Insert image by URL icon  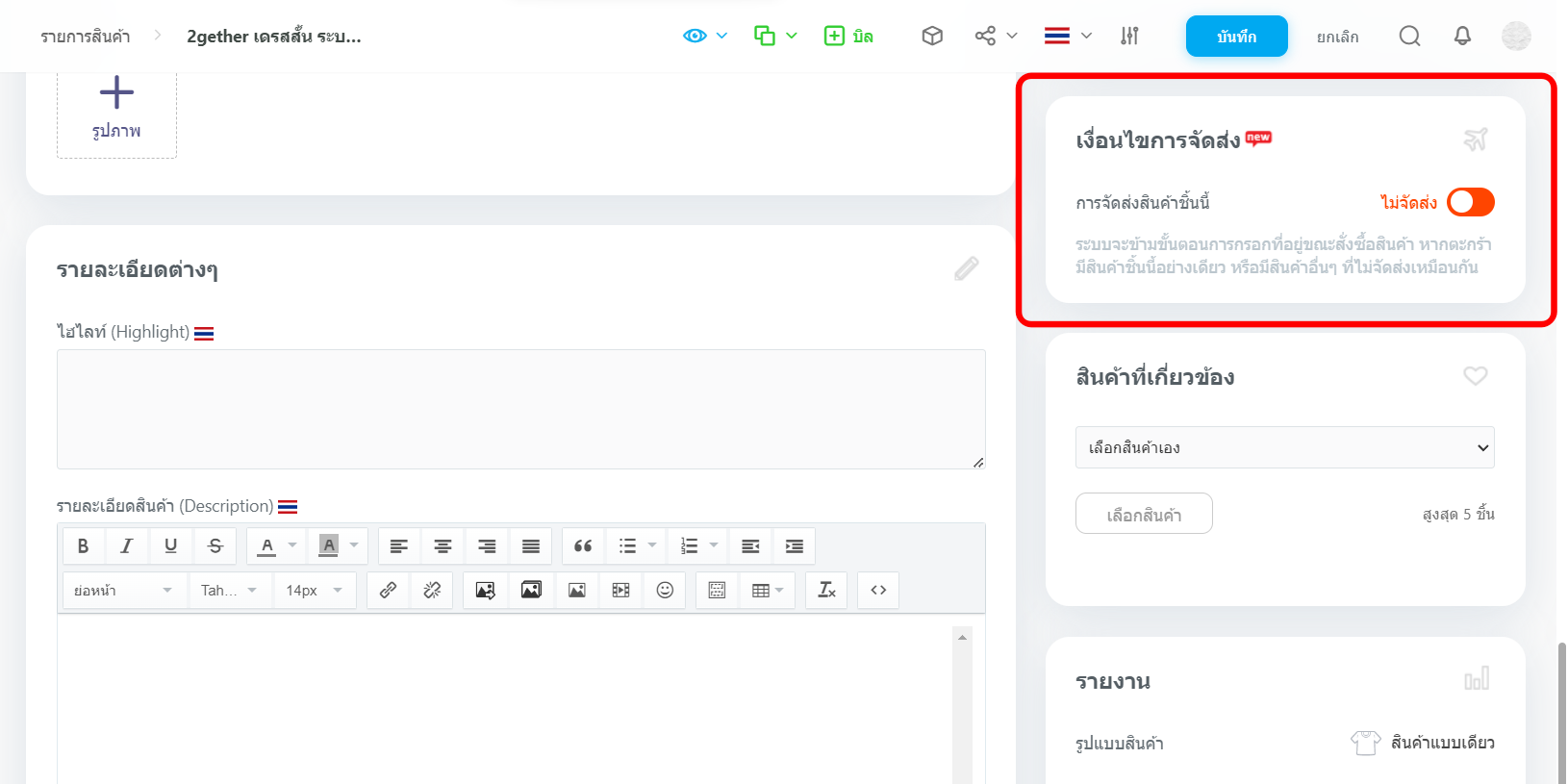pos(576,590)
